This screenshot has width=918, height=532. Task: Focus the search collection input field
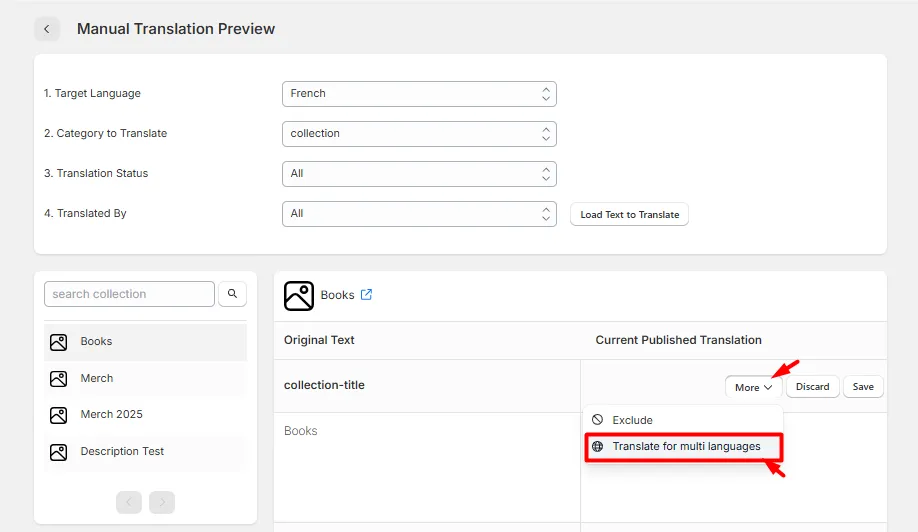tap(129, 294)
